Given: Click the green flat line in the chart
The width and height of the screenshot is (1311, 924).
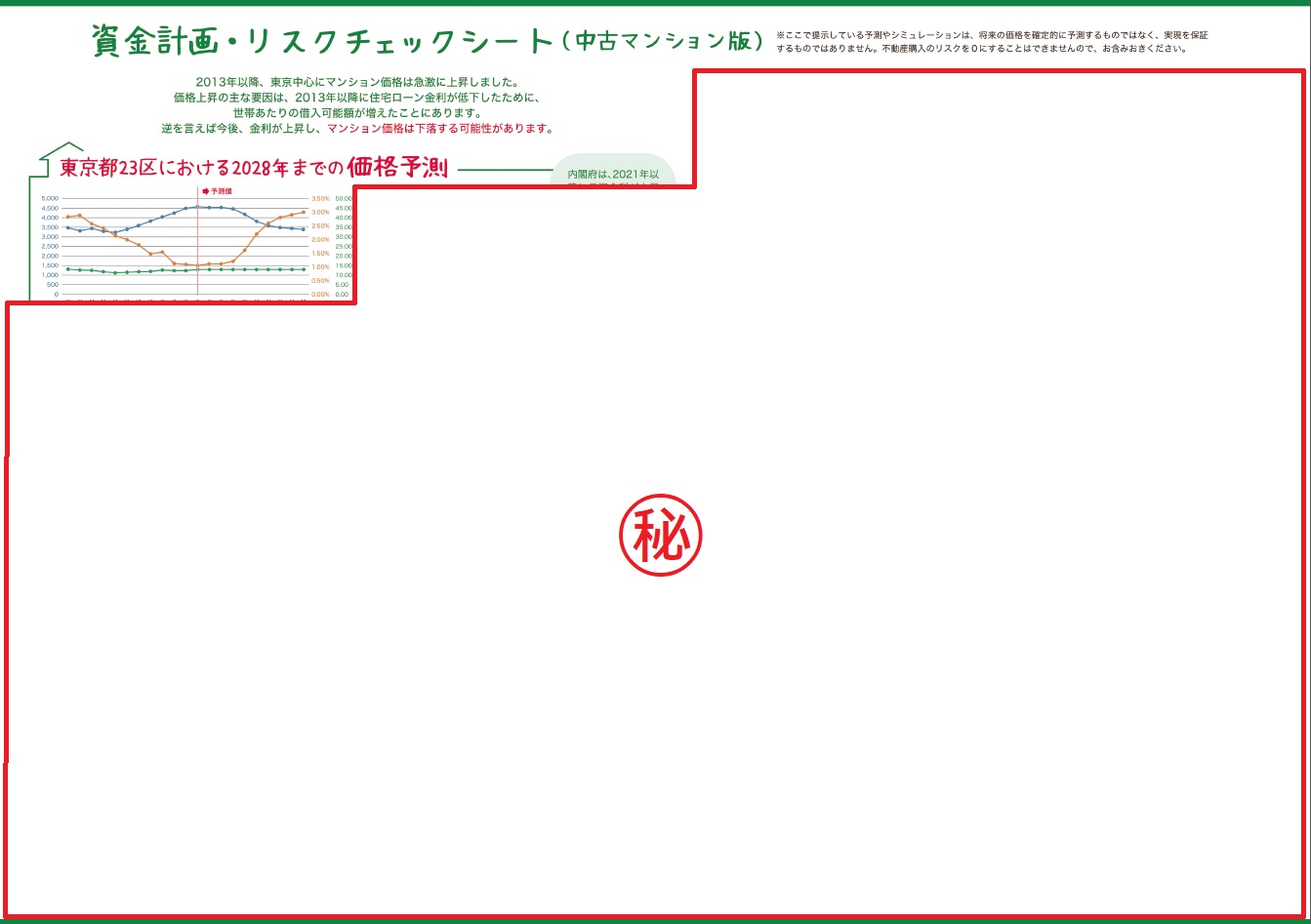Looking at the screenshot, I should point(185,270).
